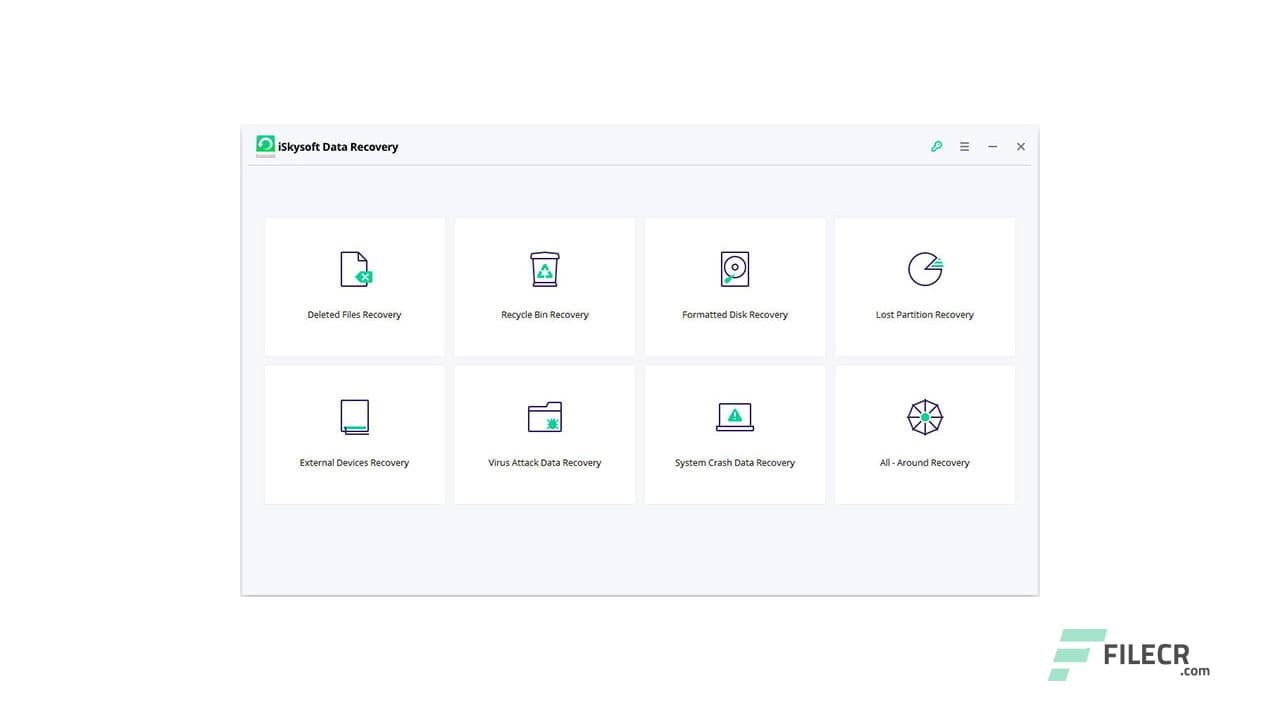The image size is (1280, 720).
Task: Click the Recycle Bin Recovery trash icon
Action: 544,268
